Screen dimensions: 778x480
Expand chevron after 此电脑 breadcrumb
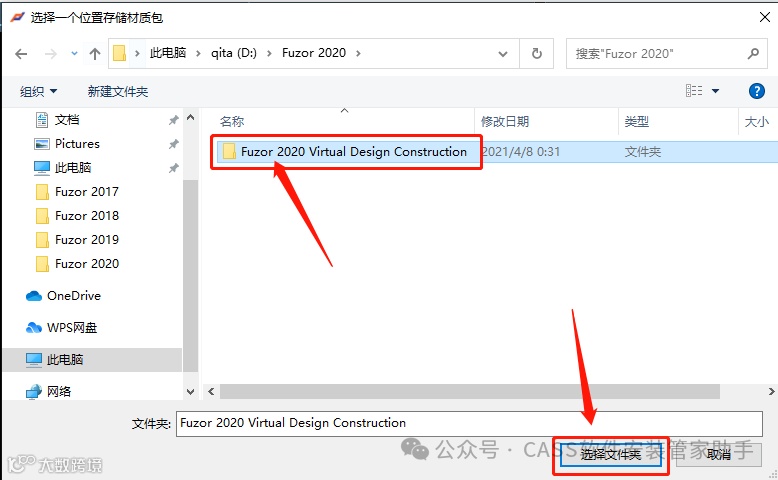pos(198,53)
